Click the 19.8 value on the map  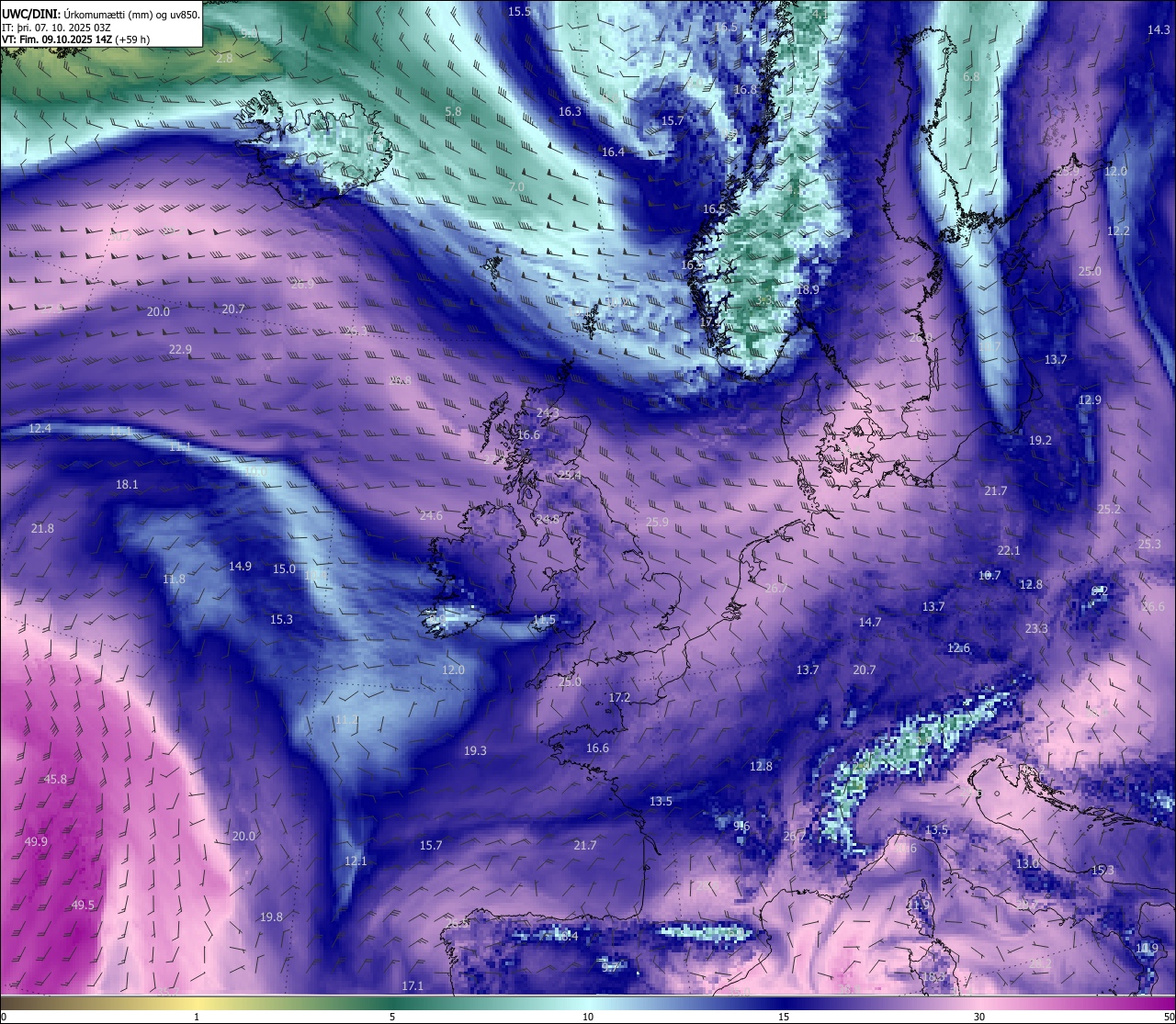click(x=271, y=917)
